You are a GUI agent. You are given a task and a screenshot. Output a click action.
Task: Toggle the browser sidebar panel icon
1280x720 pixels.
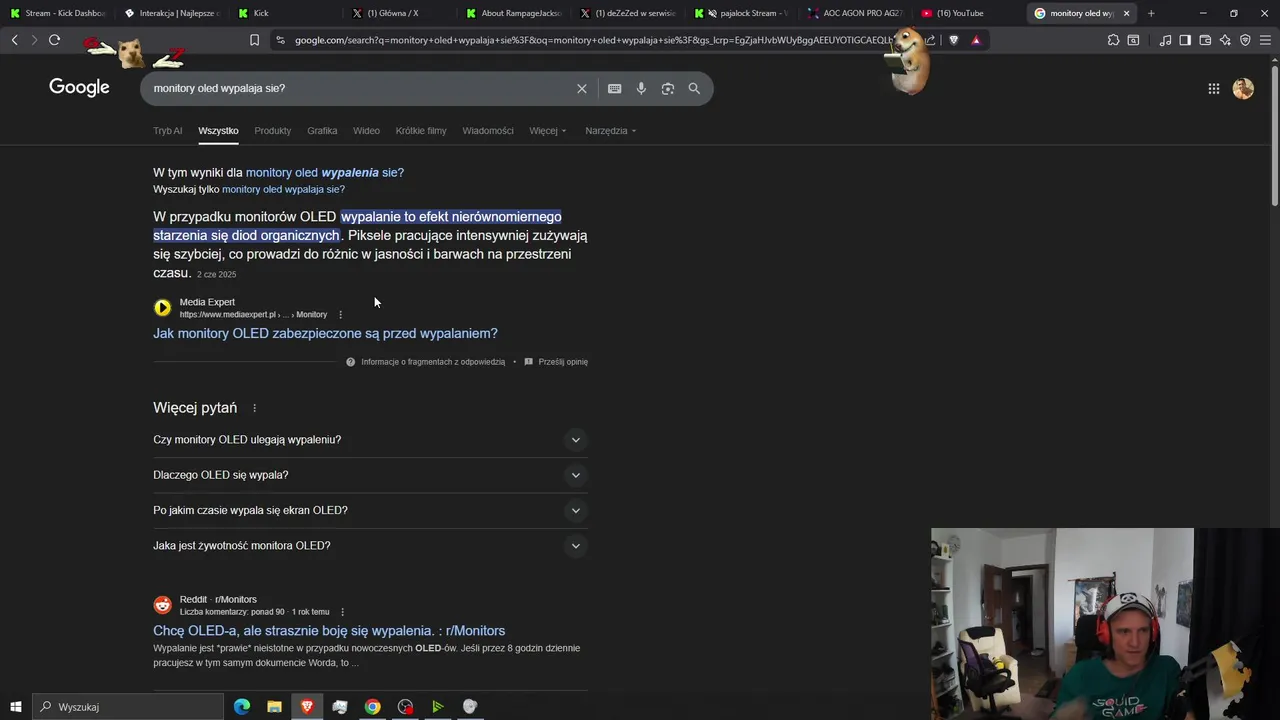(1185, 40)
